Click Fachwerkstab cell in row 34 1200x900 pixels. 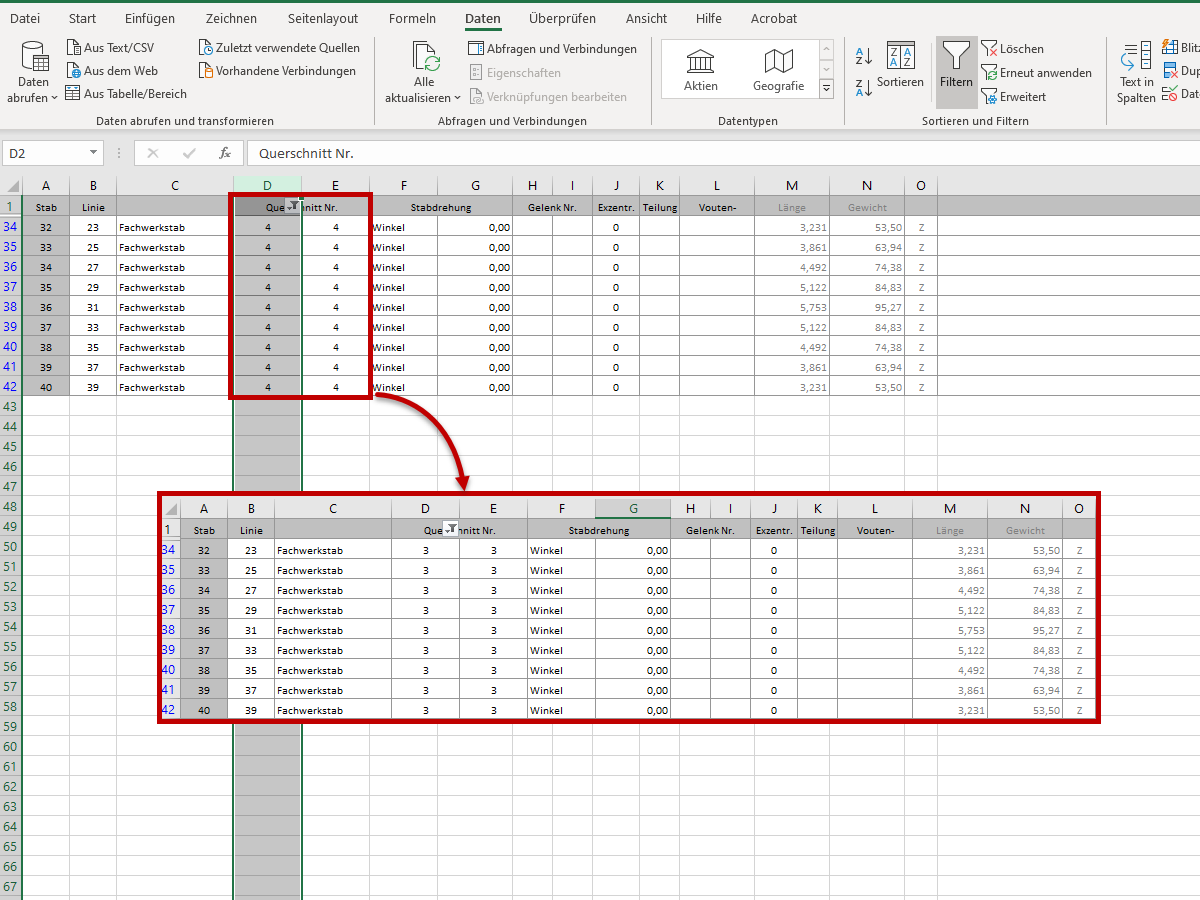tap(175, 227)
